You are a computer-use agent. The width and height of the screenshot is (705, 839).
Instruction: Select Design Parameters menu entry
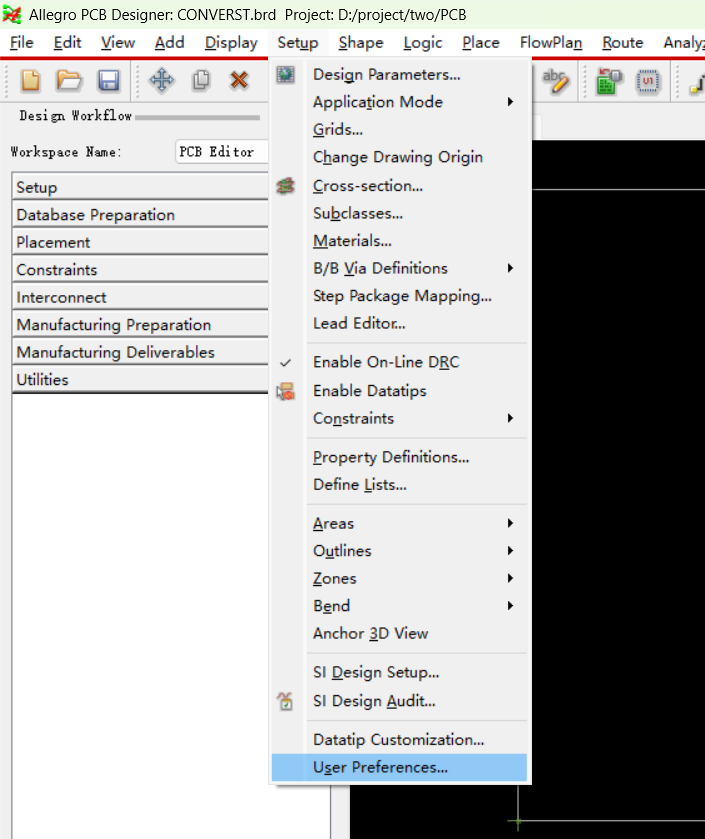[399, 74]
